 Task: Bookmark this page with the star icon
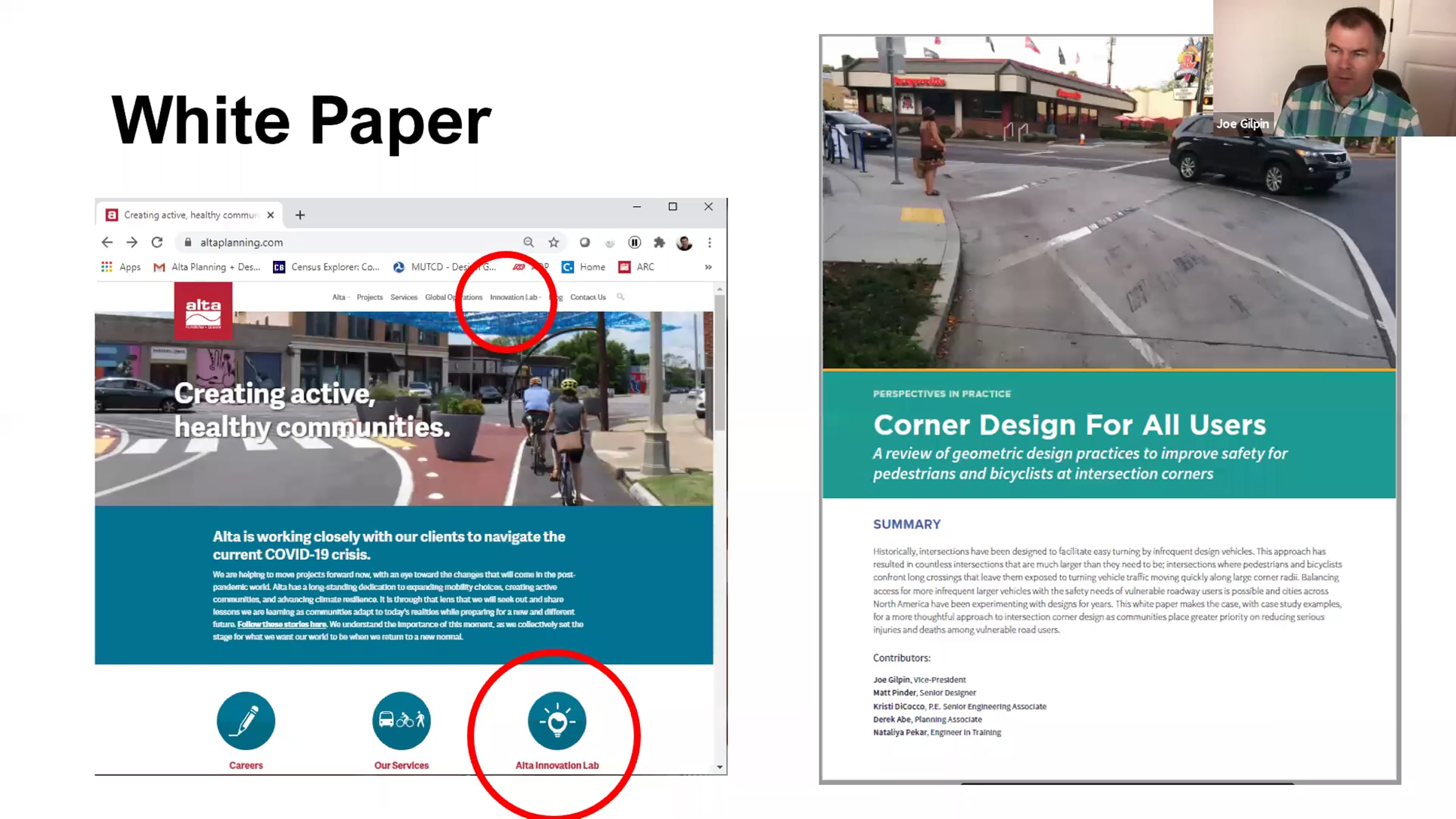[554, 243]
